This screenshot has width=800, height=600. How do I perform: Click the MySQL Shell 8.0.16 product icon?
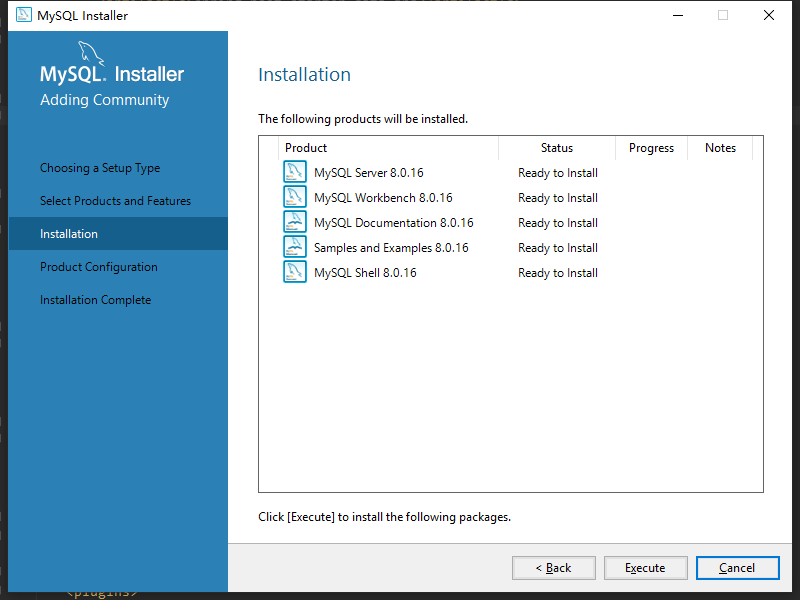(295, 272)
